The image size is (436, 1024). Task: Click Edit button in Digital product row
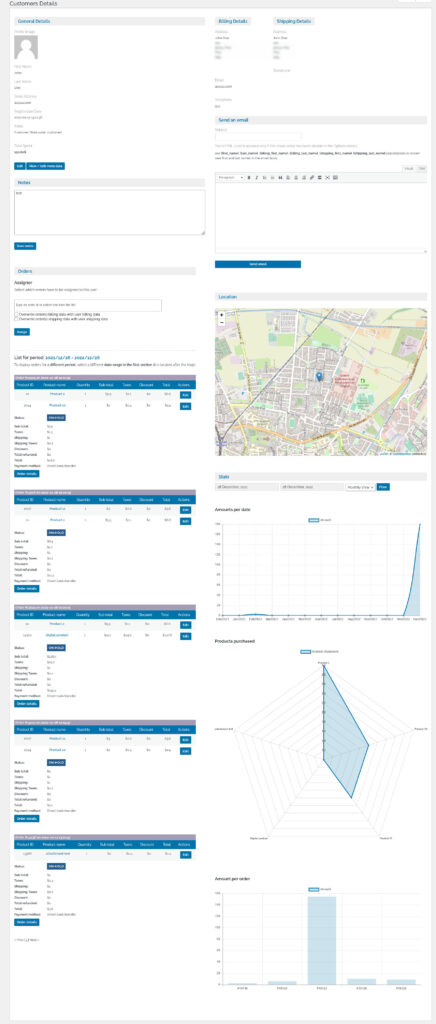click(x=185, y=635)
